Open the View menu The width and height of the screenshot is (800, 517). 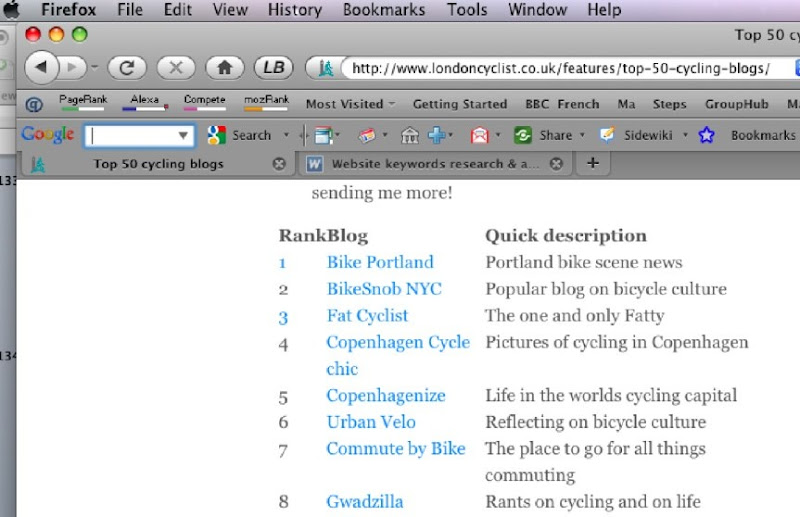230,10
